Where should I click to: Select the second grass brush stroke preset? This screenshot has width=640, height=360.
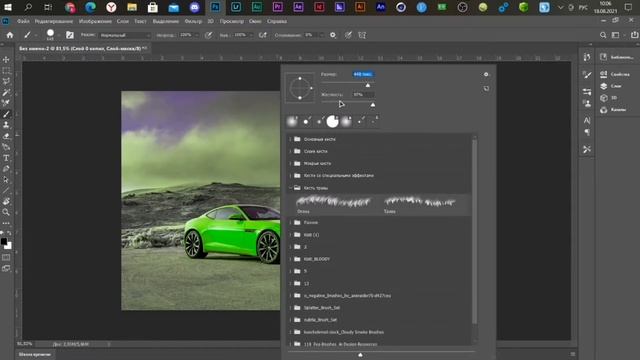point(420,204)
